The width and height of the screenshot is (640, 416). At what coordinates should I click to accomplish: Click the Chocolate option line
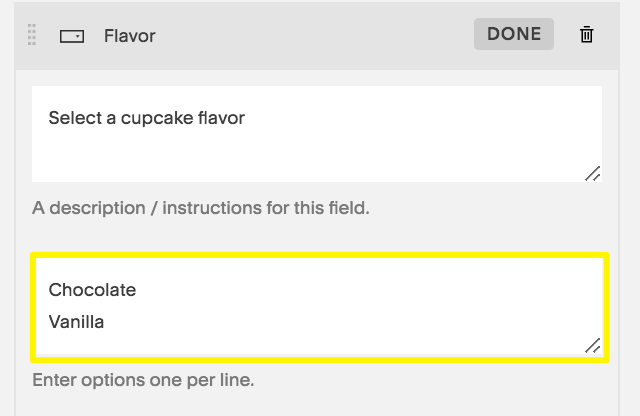[x=92, y=290]
